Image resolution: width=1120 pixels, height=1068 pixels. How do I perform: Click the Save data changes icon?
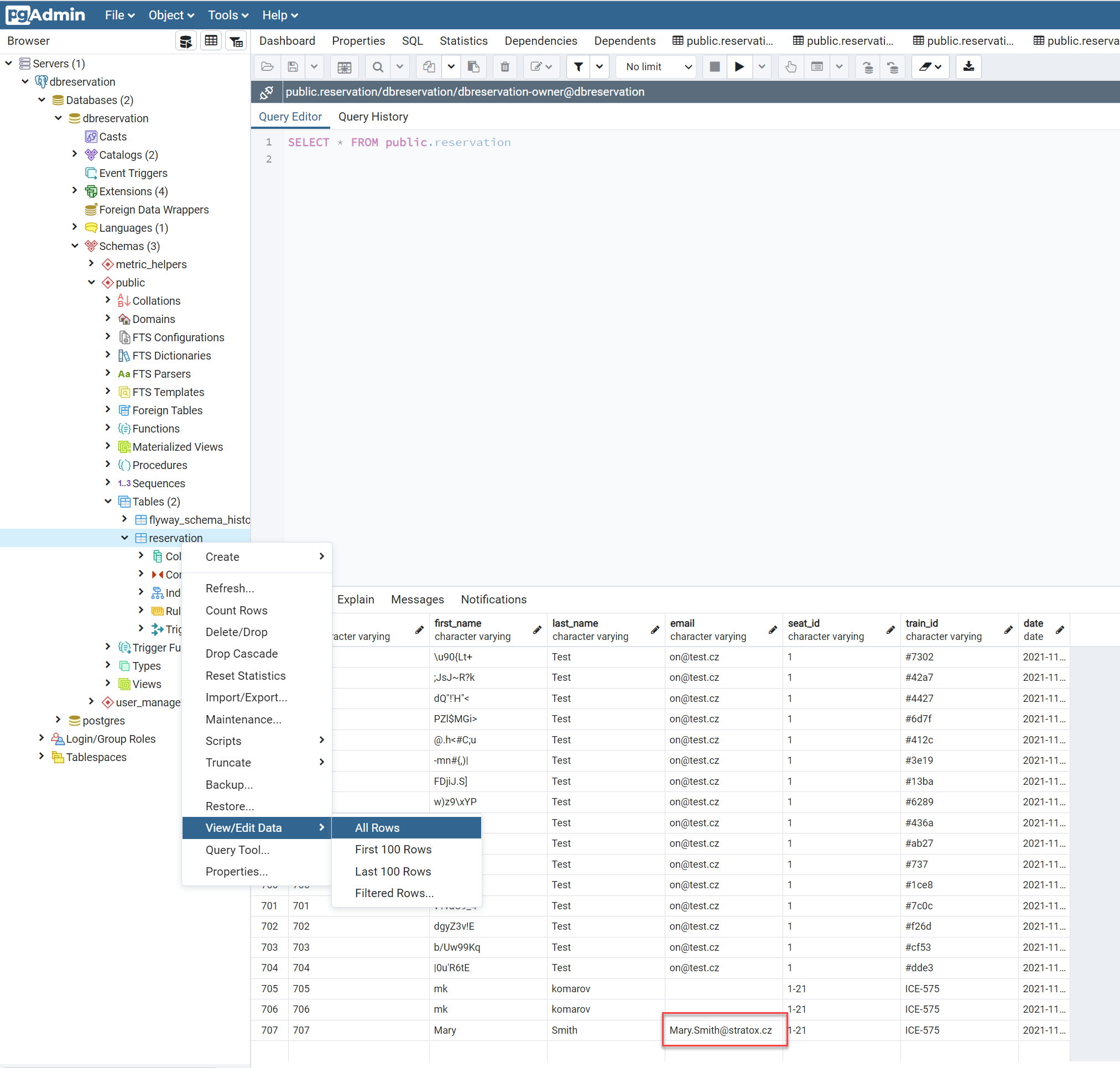345,66
